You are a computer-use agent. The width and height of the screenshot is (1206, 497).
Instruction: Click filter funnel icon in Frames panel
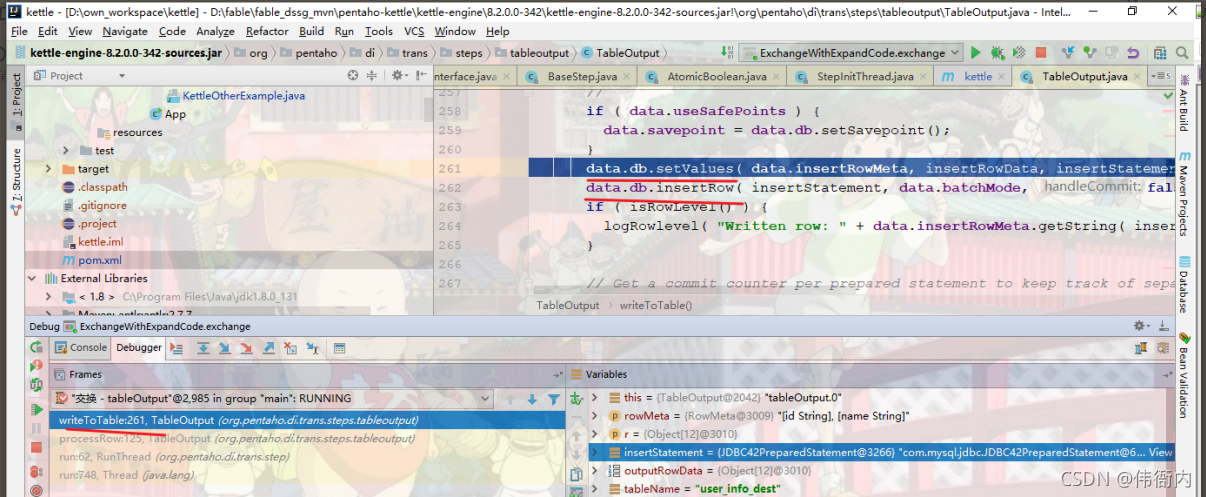tap(555, 399)
